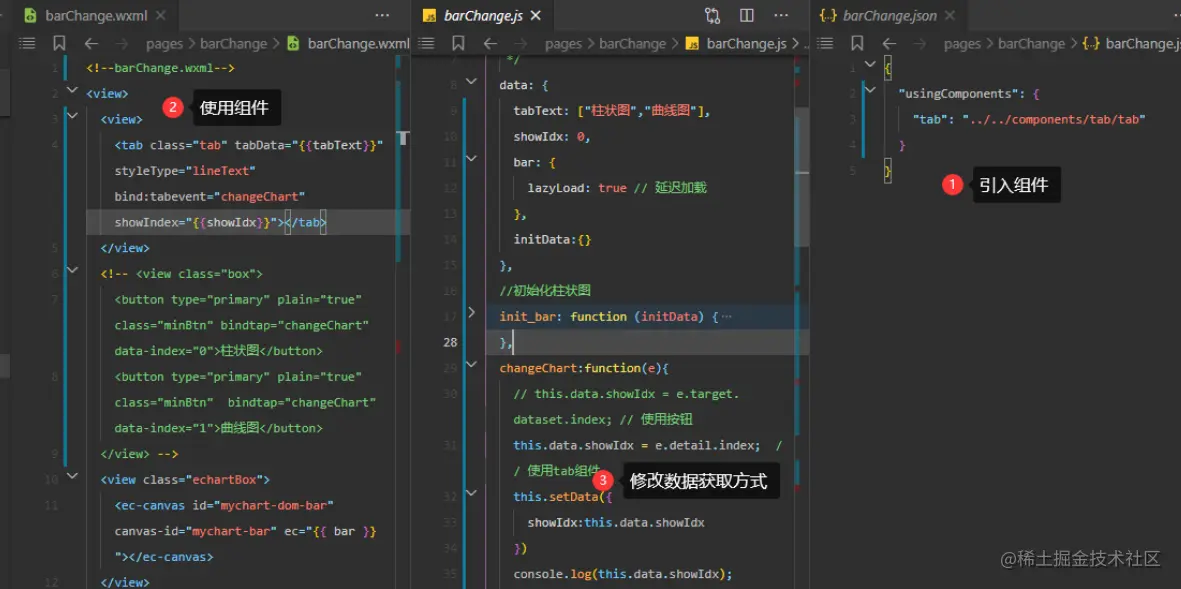Screen dimensions: 1181x589
Task: Open More Actions menu in barChange.js pane
Action: coord(782,15)
